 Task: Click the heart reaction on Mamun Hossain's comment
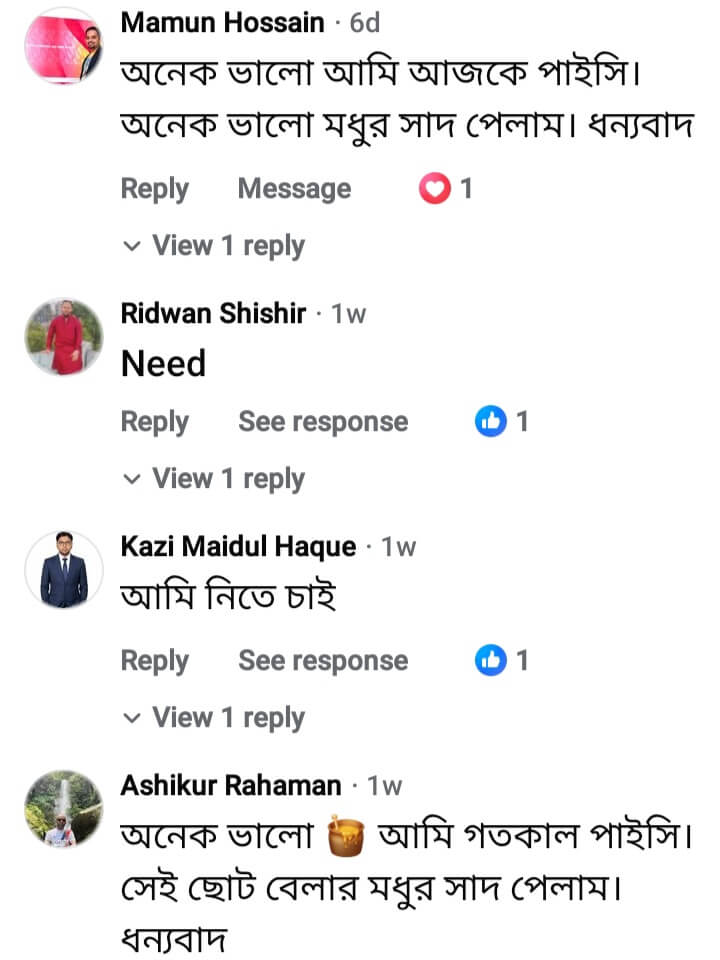[435, 188]
